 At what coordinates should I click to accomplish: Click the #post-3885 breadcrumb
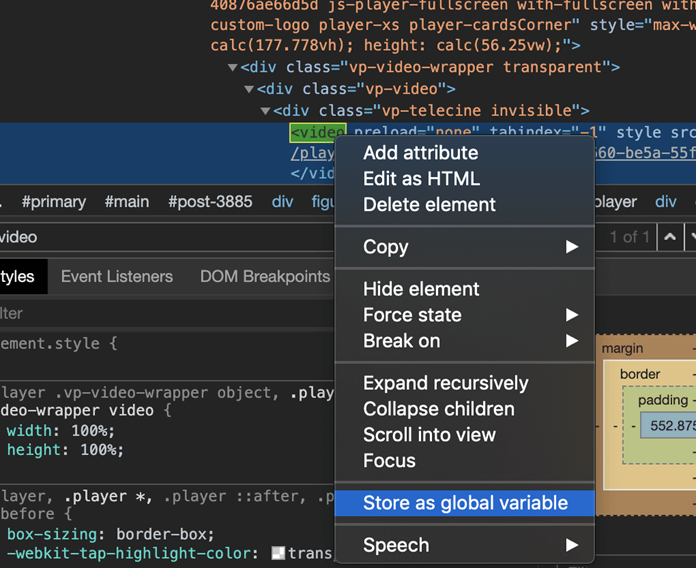[x=209, y=202]
